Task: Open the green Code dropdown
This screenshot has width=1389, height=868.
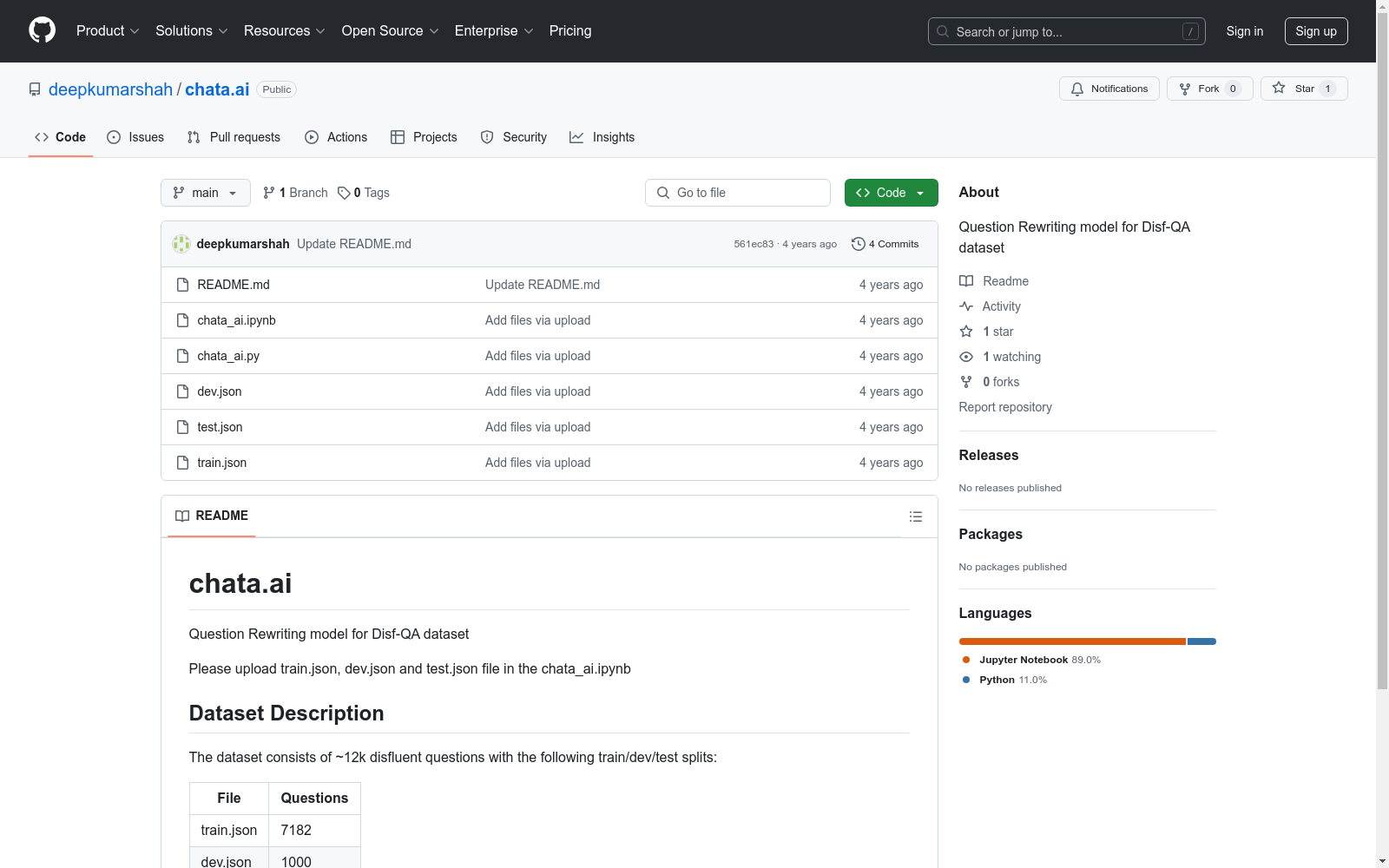Action: pyautogui.click(x=891, y=193)
